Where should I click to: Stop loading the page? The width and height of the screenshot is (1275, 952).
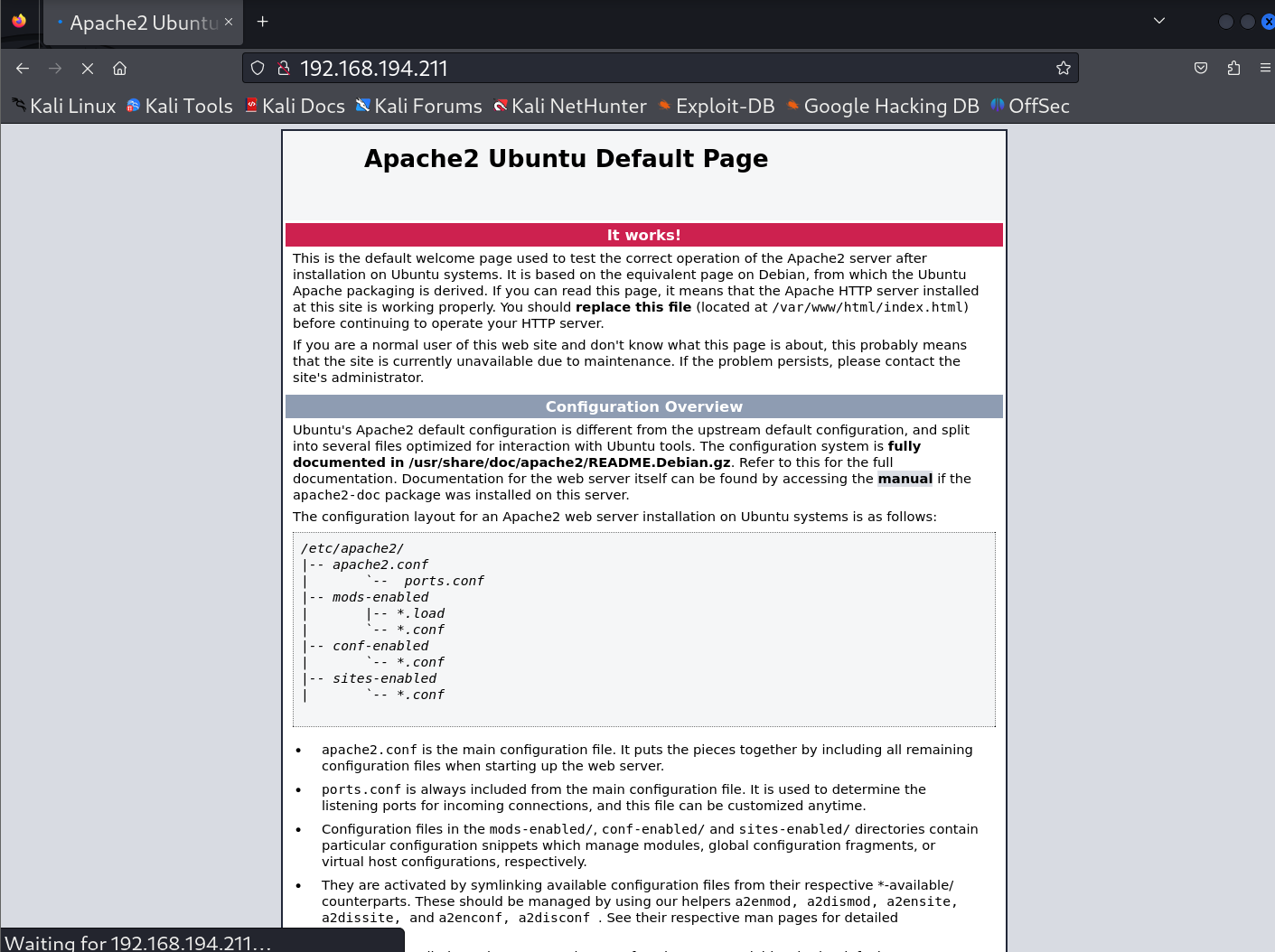88,68
